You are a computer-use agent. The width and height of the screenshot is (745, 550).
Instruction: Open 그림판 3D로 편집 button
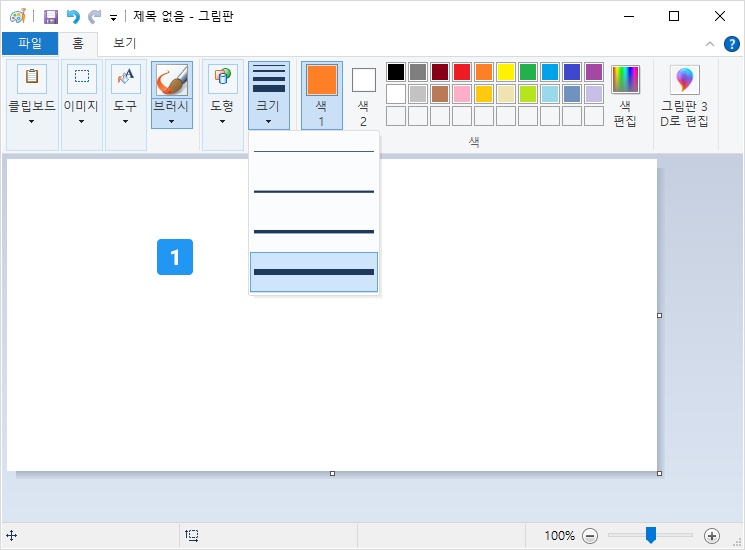point(685,95)
